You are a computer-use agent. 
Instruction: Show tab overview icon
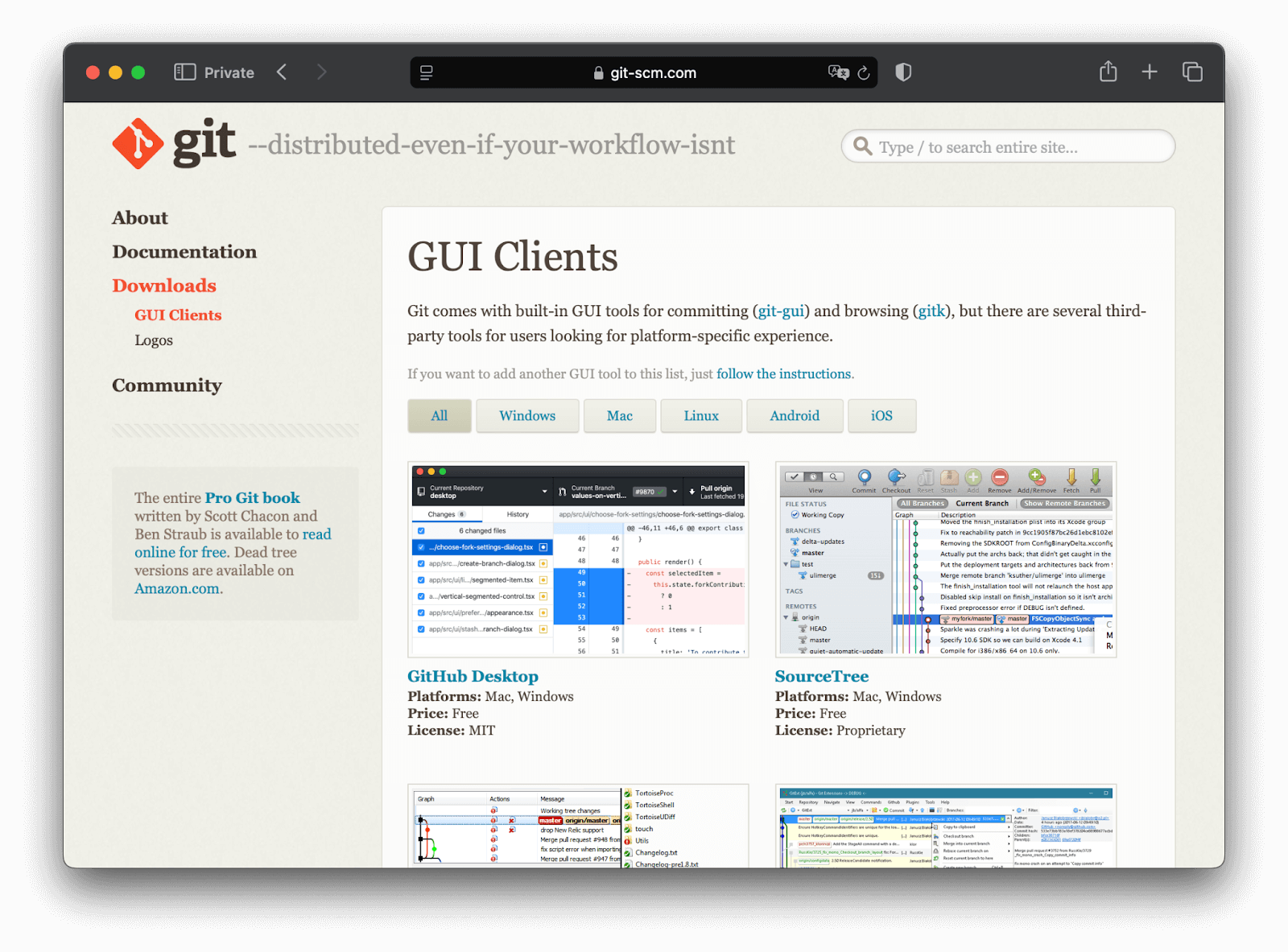1192,72
